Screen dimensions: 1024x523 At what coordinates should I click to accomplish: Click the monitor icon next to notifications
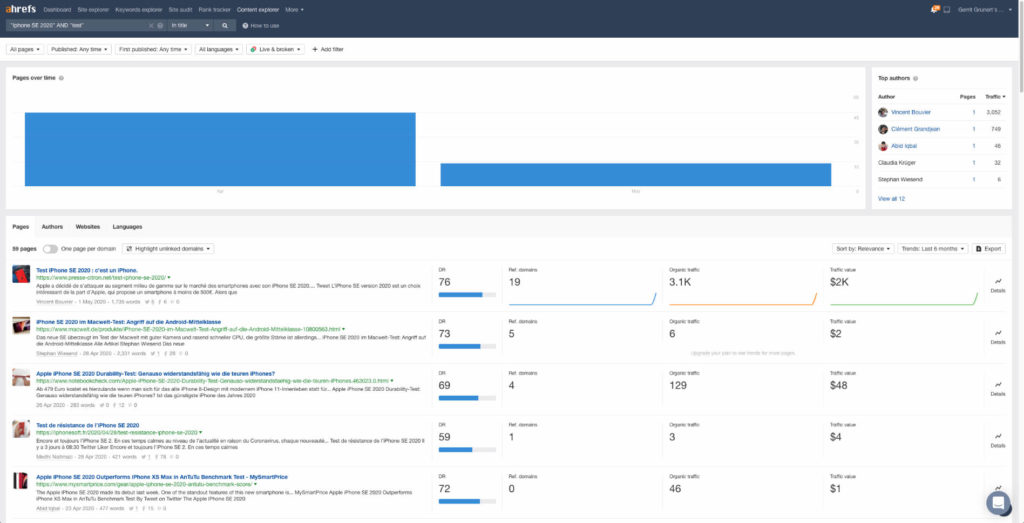[946, 10]
